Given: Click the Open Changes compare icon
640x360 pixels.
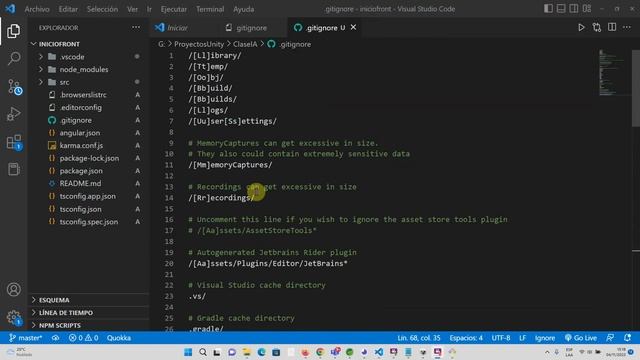Looking at the screenshot, I should (x=597, y=27).
